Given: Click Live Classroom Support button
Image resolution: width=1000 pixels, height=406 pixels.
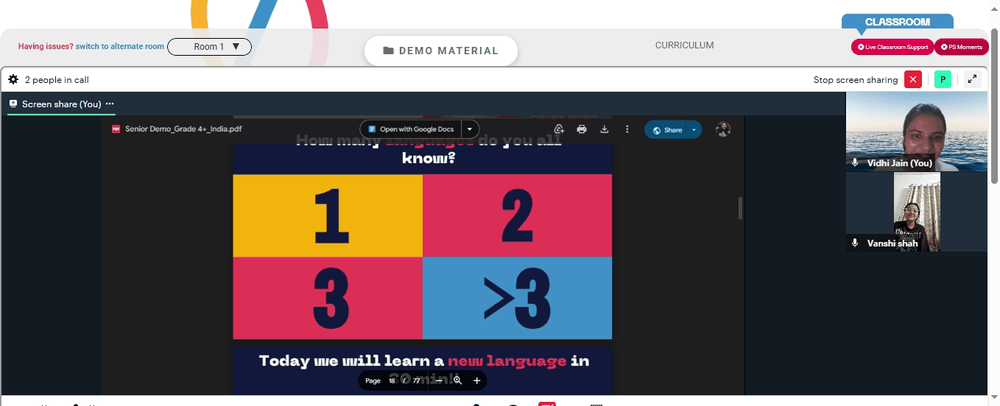Looking at the screenshot, I should [x=892, y=47].
